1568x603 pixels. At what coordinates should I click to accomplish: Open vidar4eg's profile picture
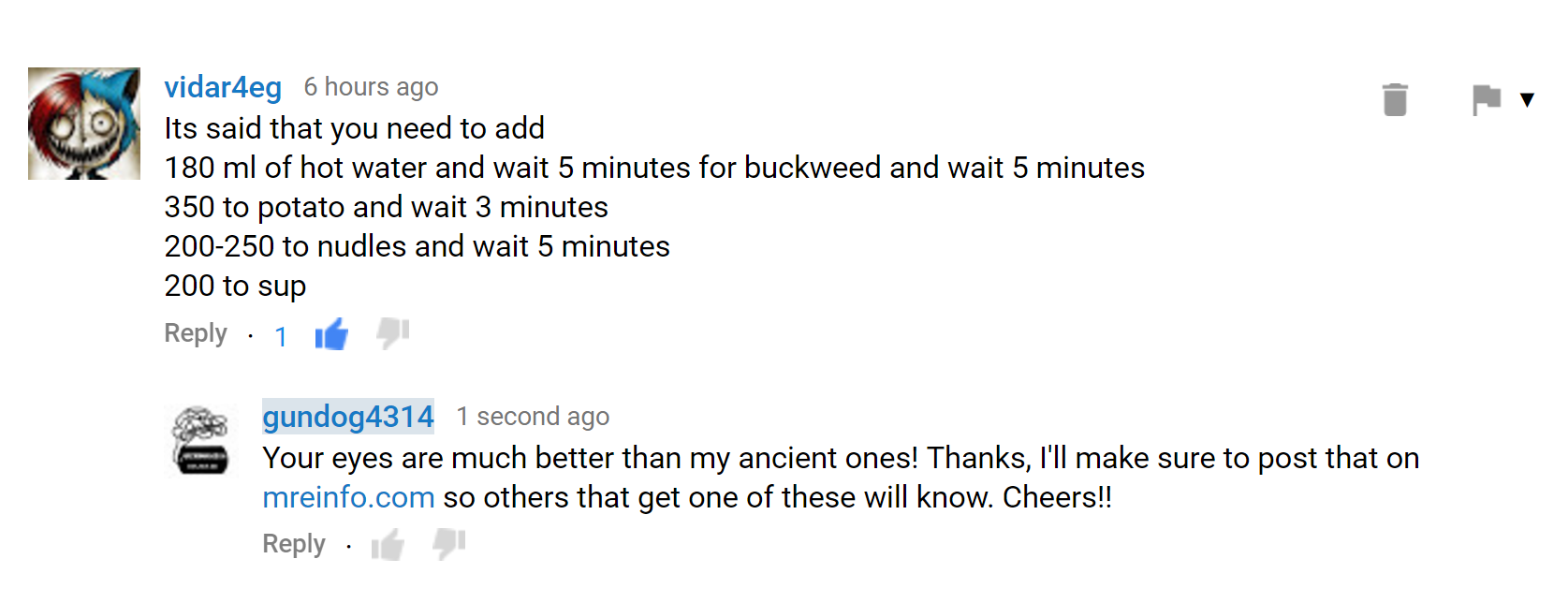(x=84, y=124)
